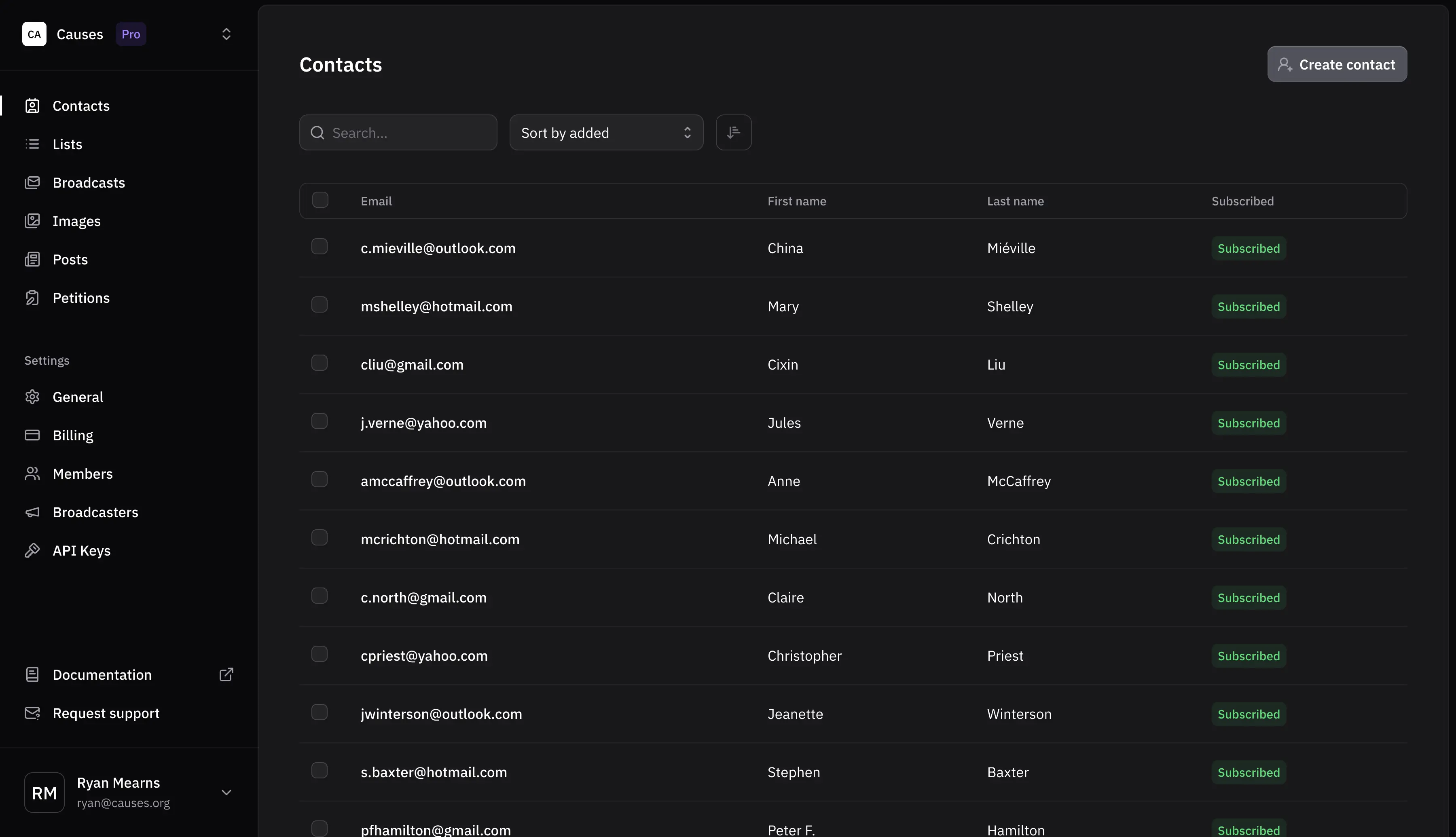Click the Broadcasts envelope icon
The image size is (1456, 837).
(33, 182)
